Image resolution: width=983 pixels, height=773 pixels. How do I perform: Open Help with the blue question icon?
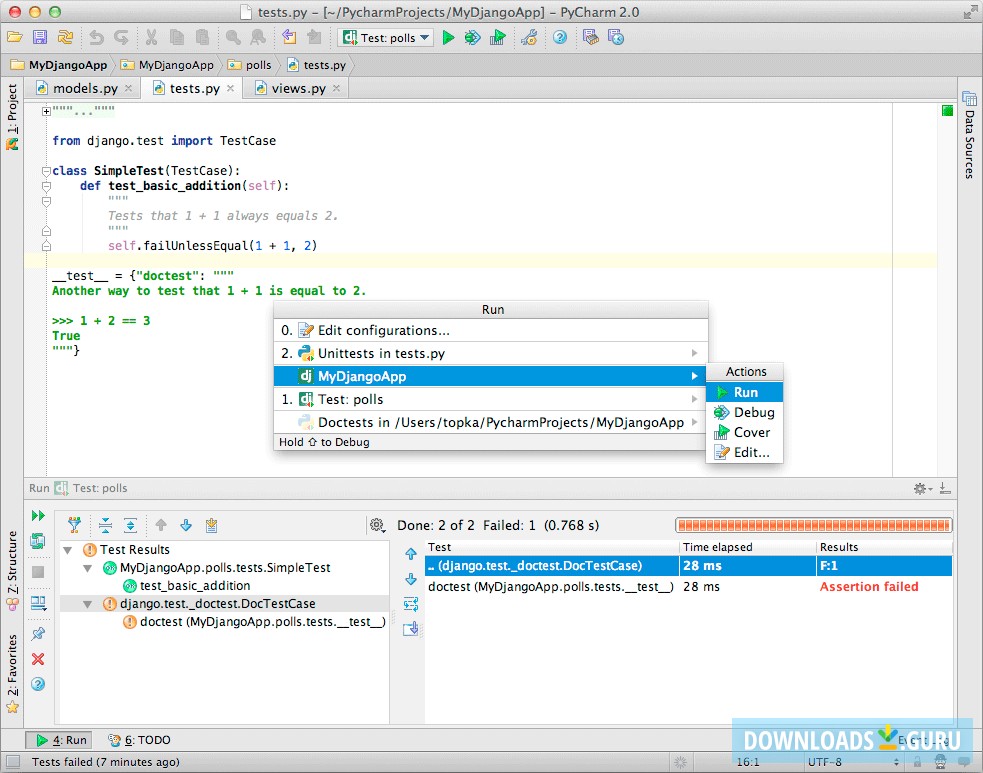tap(560, 38)
